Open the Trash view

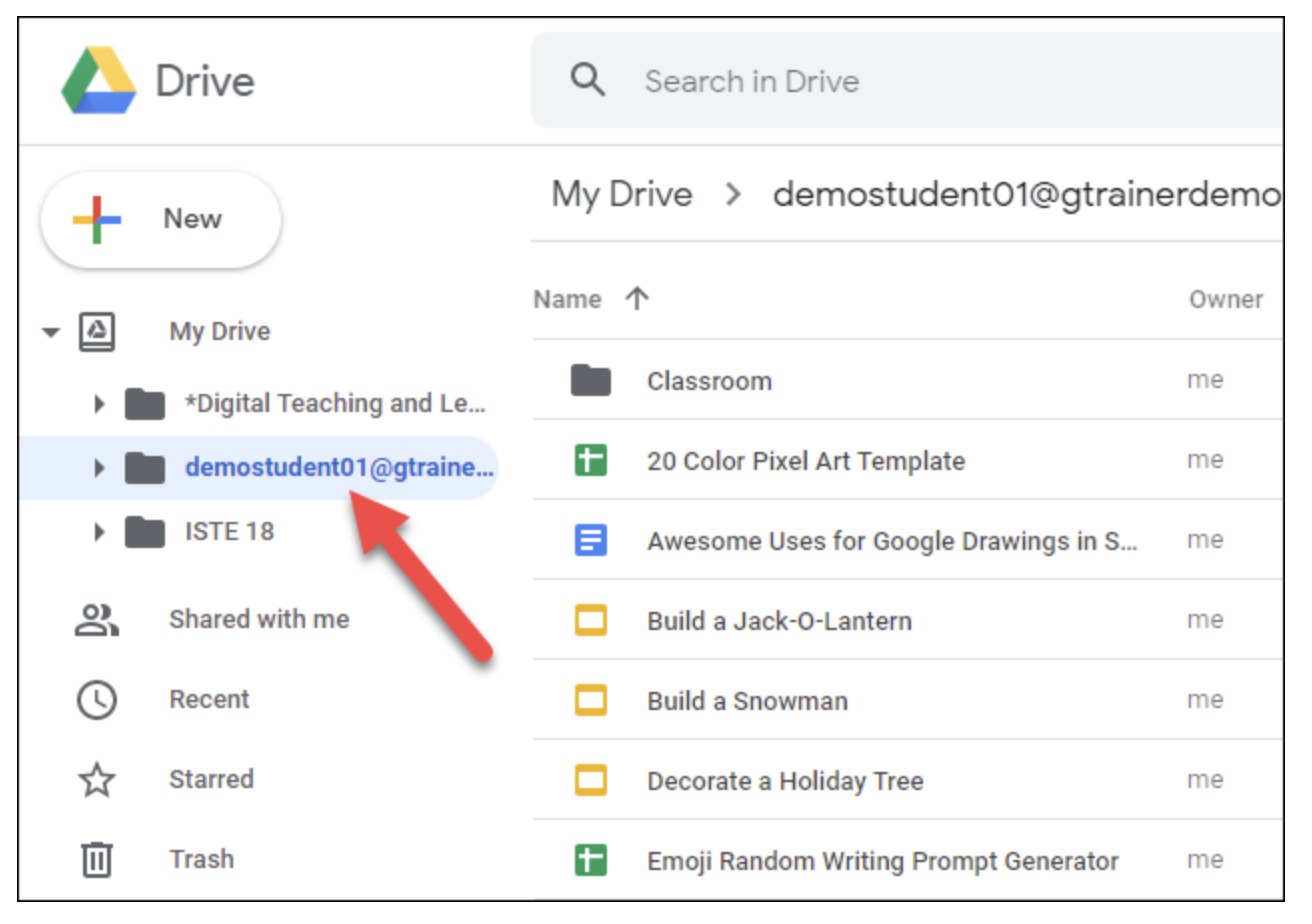202,860
